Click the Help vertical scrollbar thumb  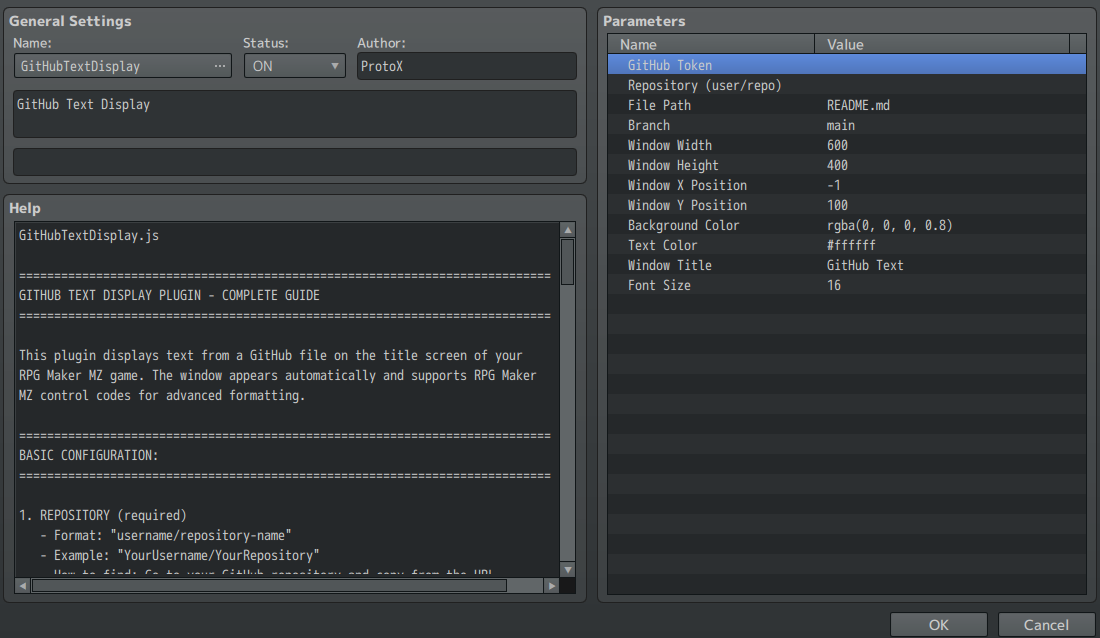point(568,262)
